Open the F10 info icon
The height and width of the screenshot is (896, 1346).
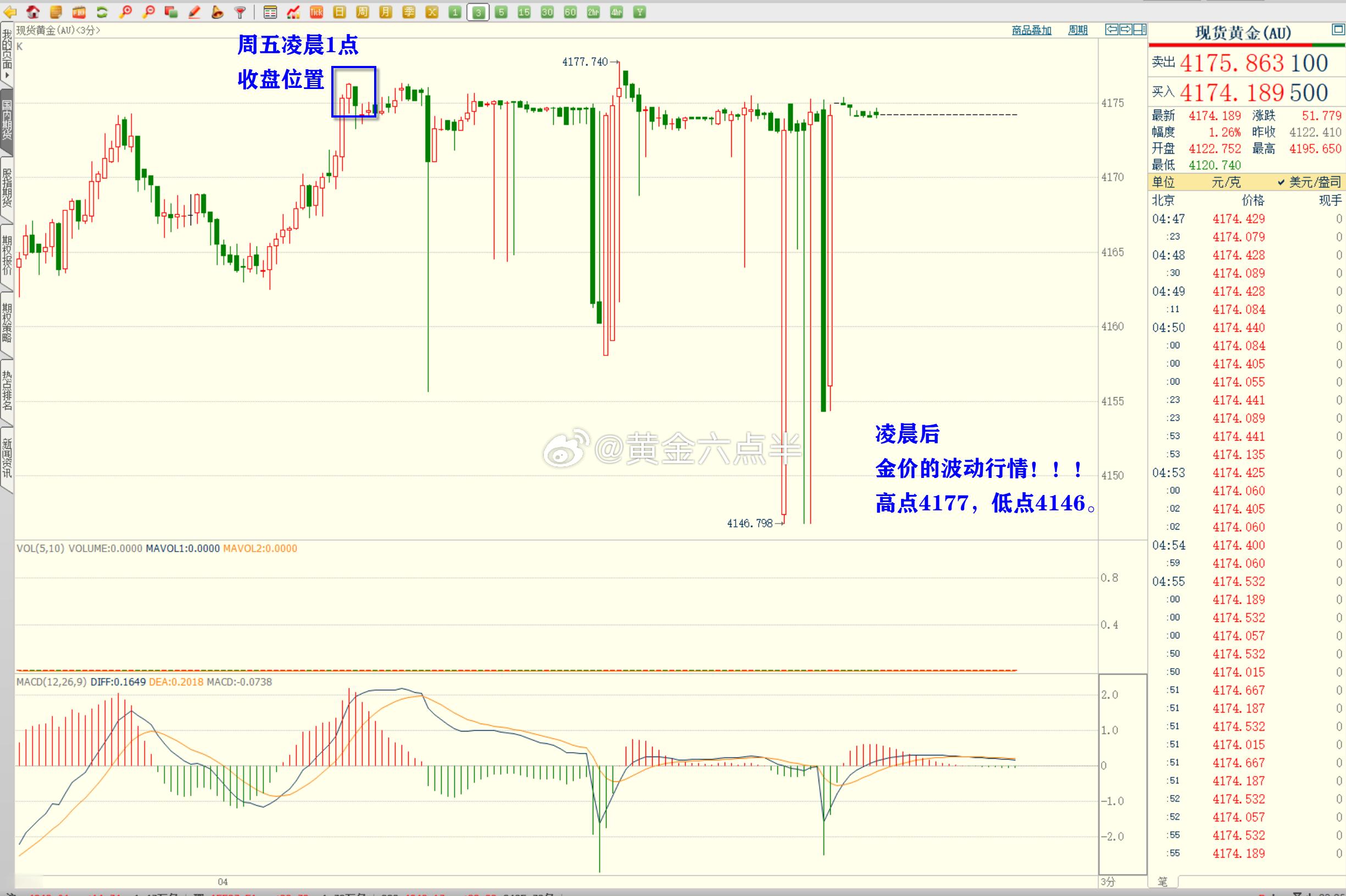tap(79, 12)
